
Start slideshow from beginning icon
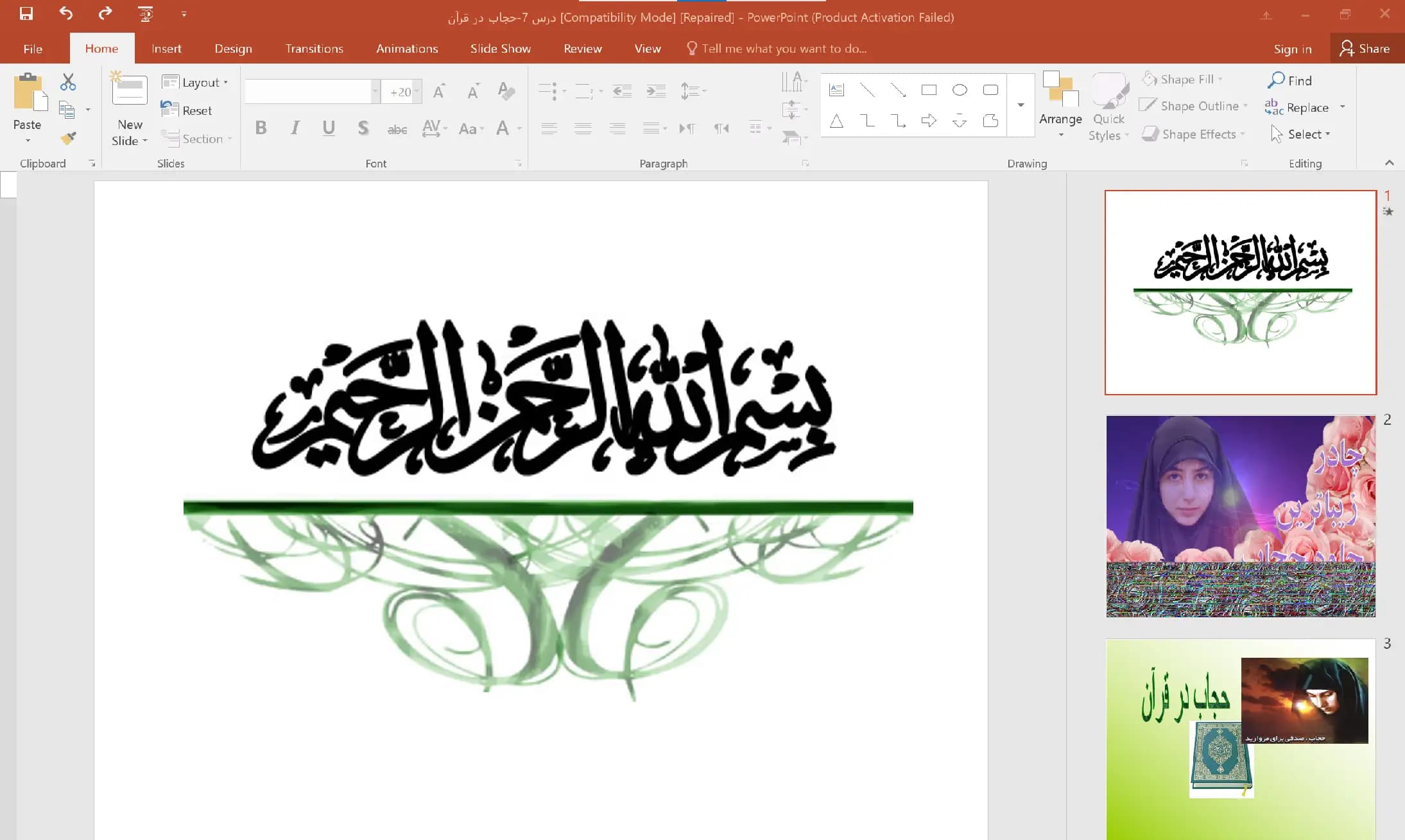(146, 13)
